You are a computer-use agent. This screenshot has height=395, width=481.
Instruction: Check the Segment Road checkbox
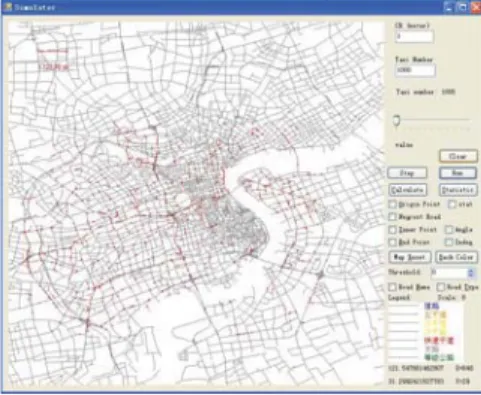tap(393, 217)
